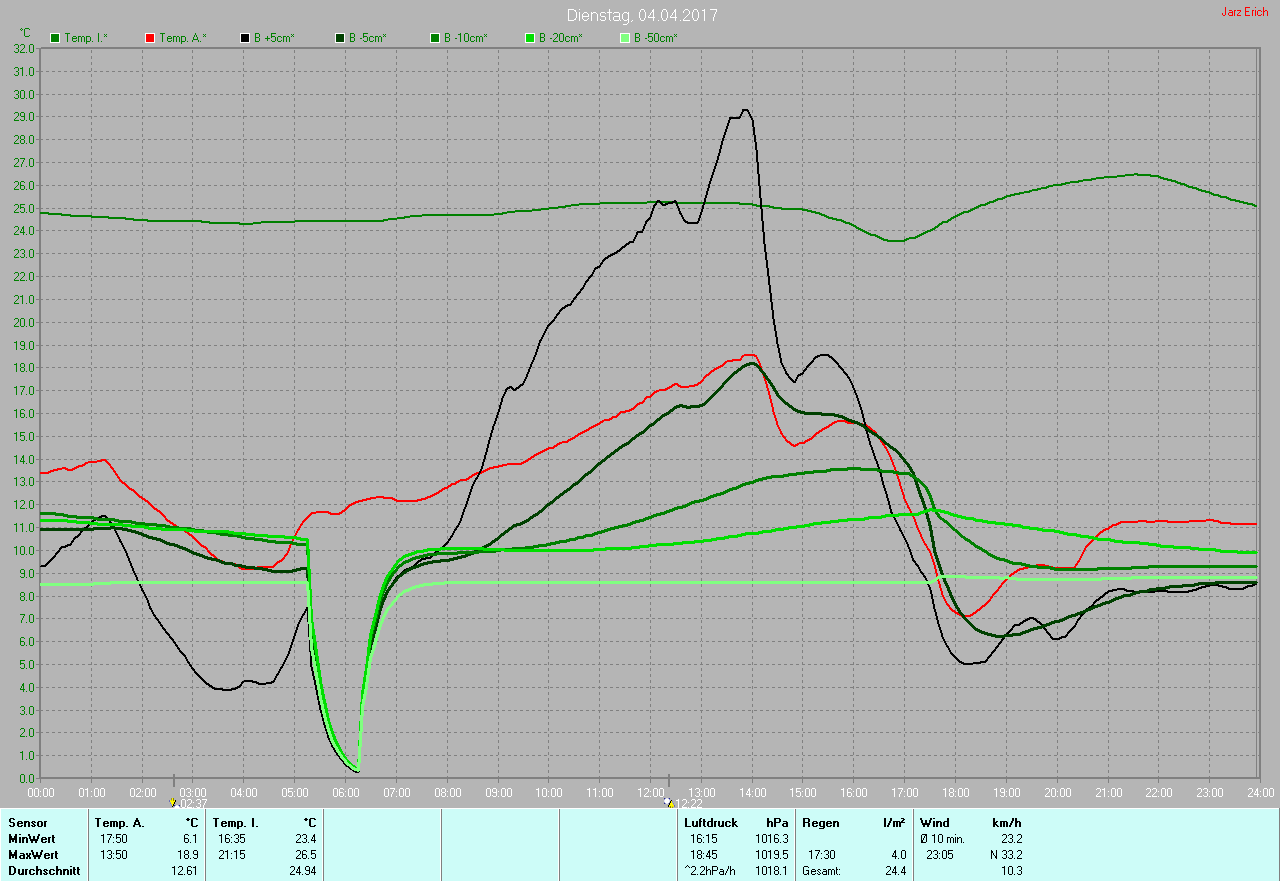Click the 'Durchschnitt' row label
This screenshot has width=1280, height=881.
tap(44, 871)
